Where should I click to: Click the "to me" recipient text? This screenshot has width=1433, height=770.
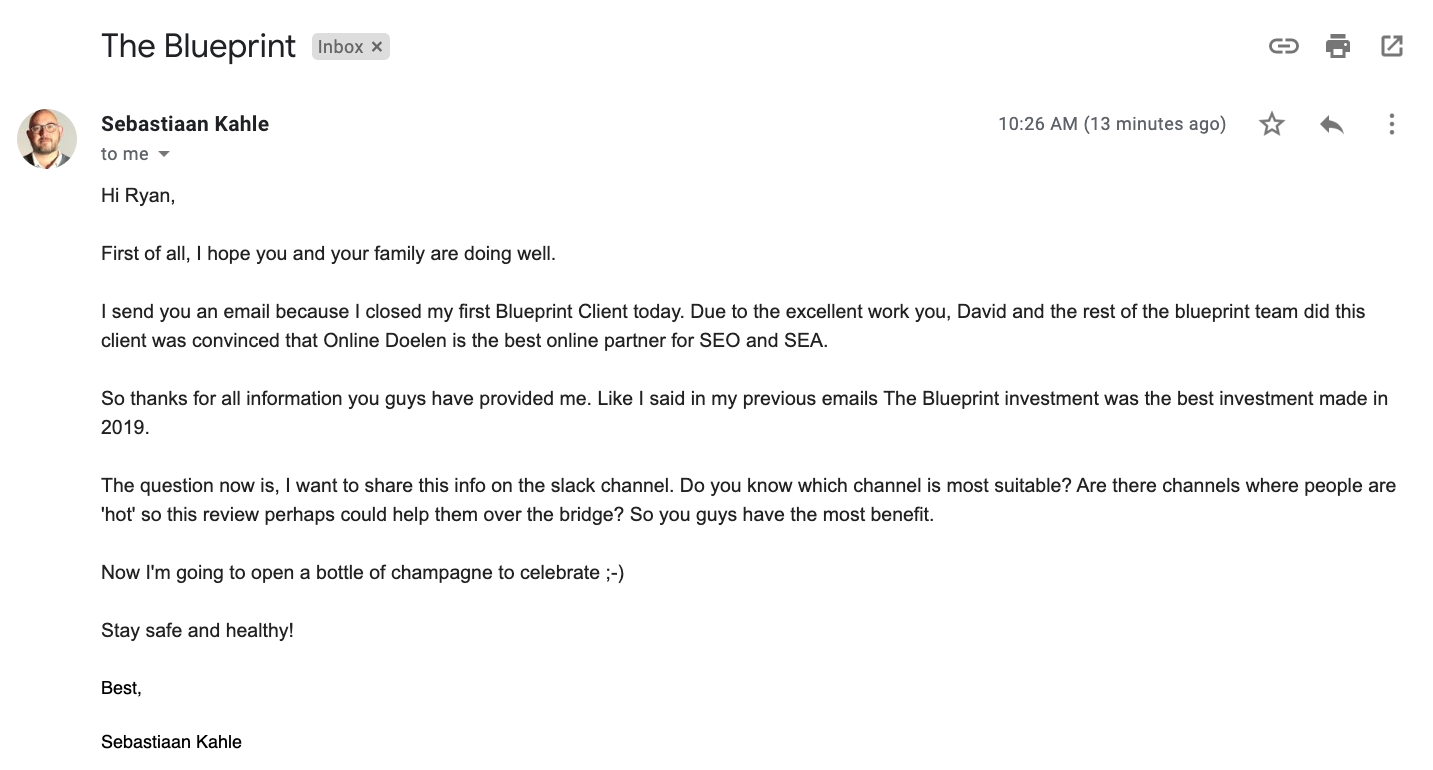click(125, 154)
